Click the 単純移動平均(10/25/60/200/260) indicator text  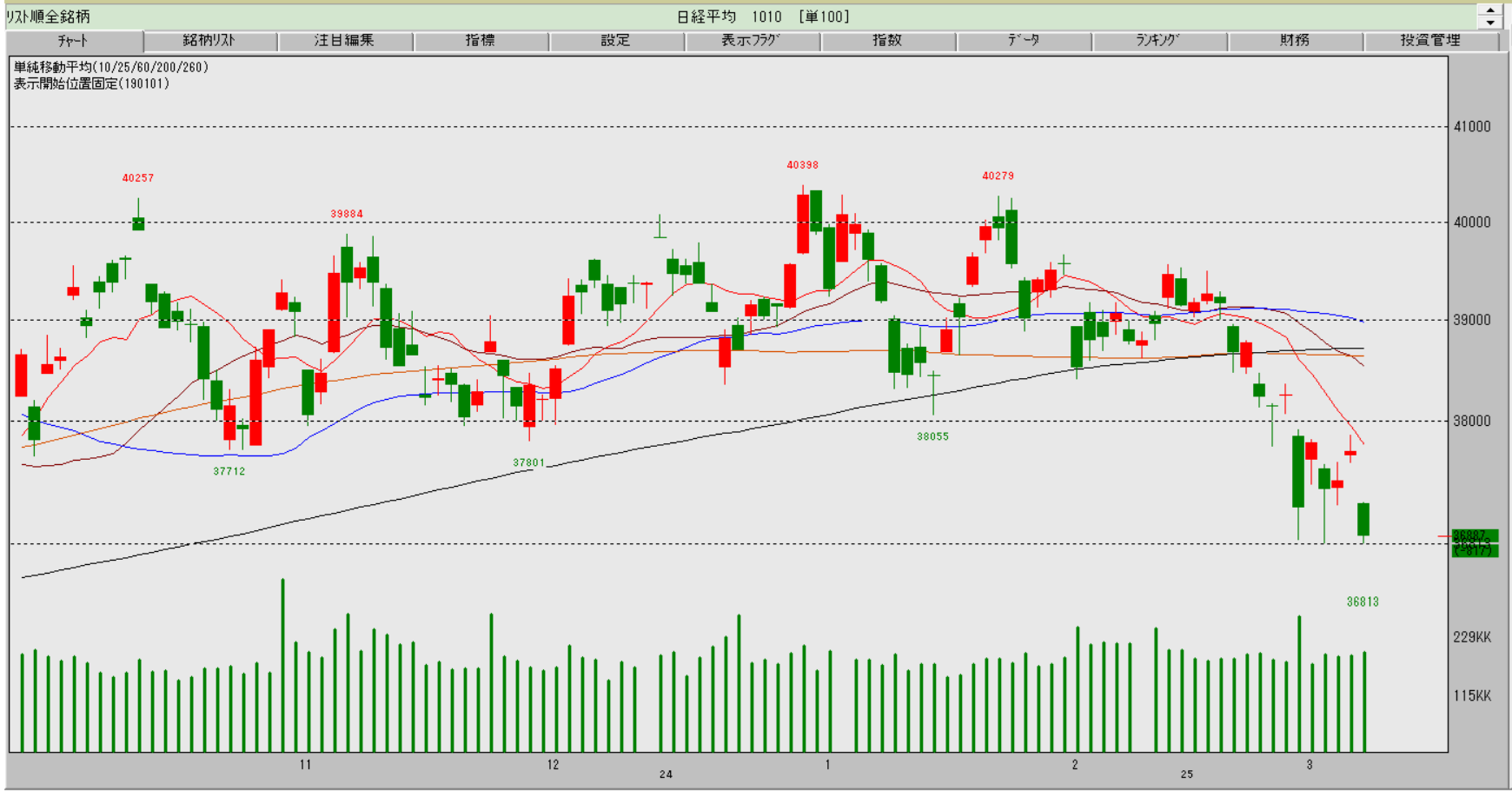(110, 67)
